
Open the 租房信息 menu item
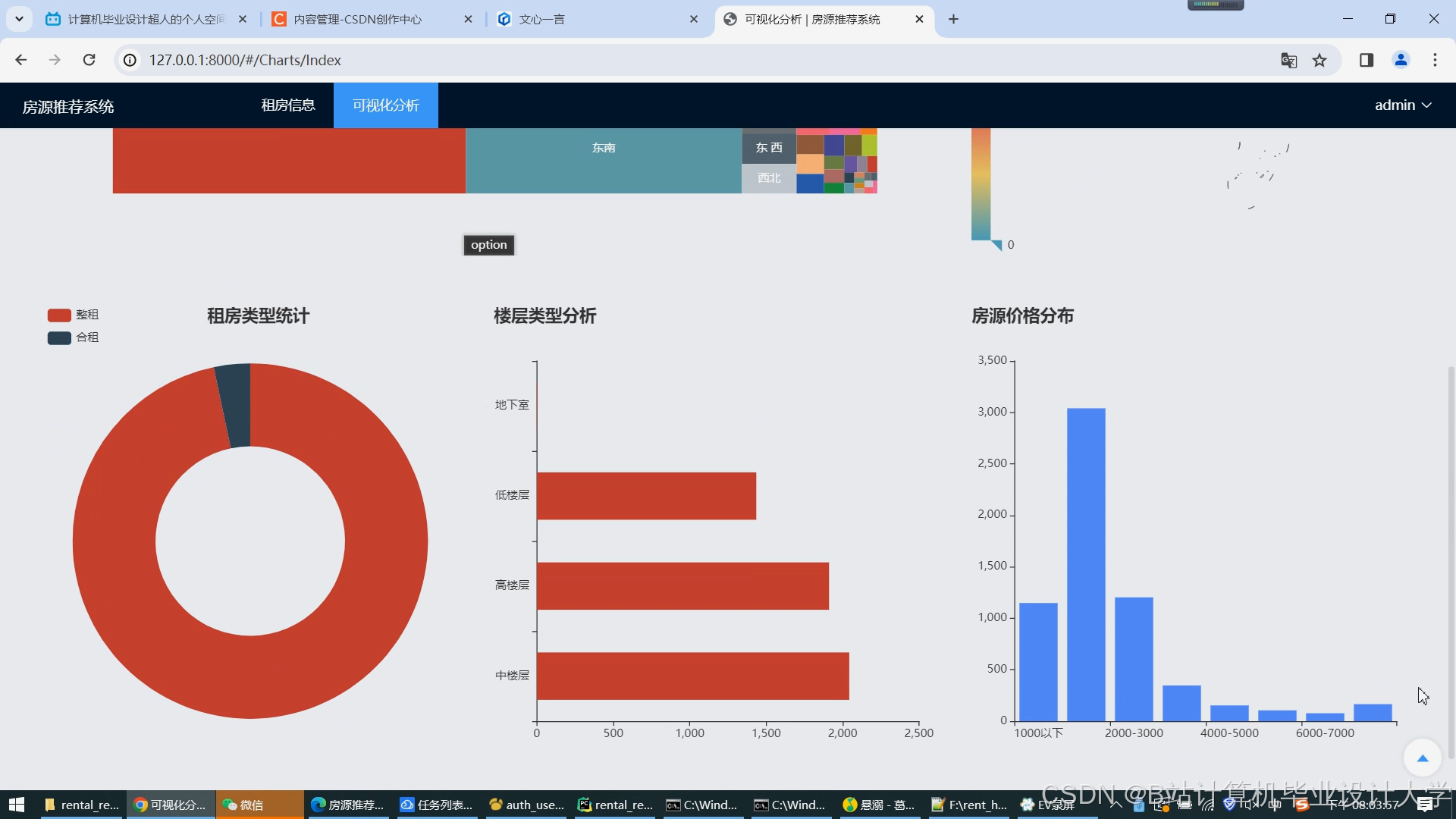pos(288,105)
